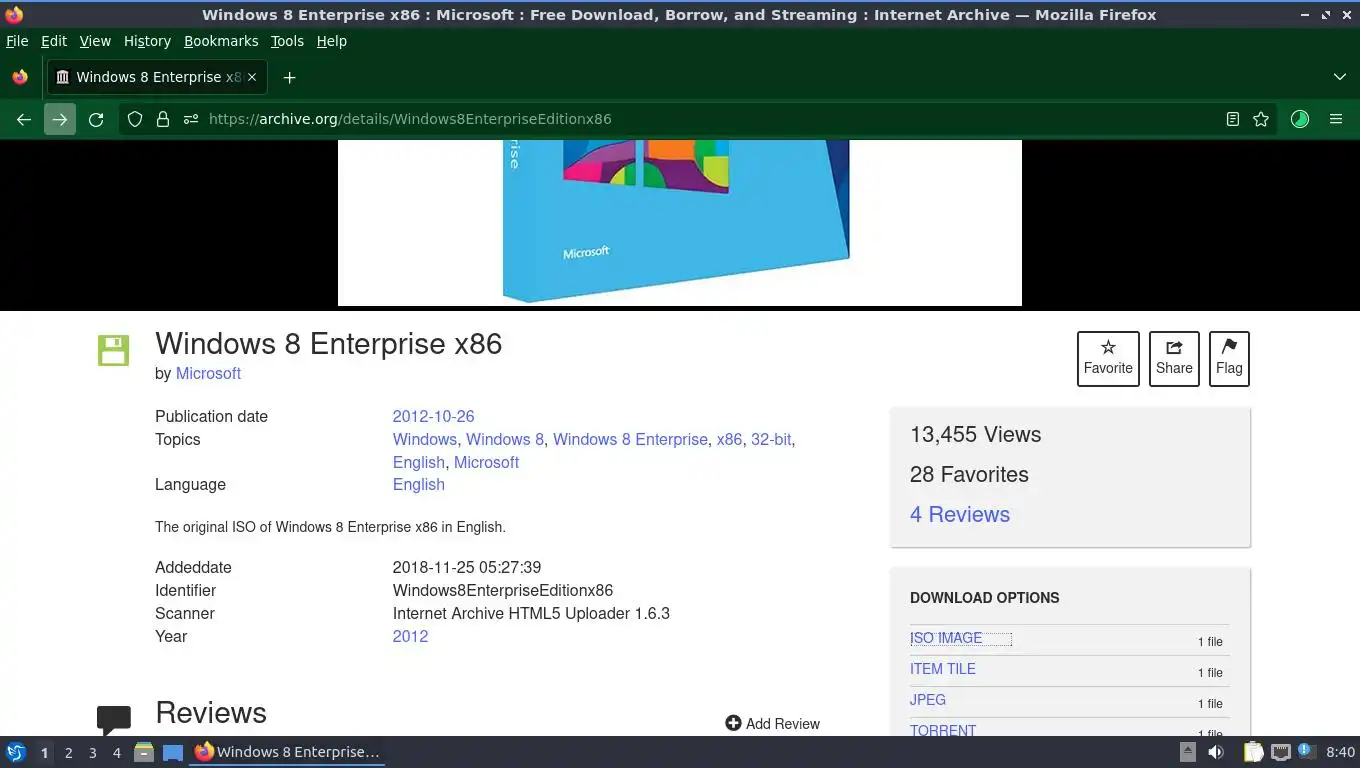Click the 13,455 Views text
1360x768 pixels.
tap(975, 434)
